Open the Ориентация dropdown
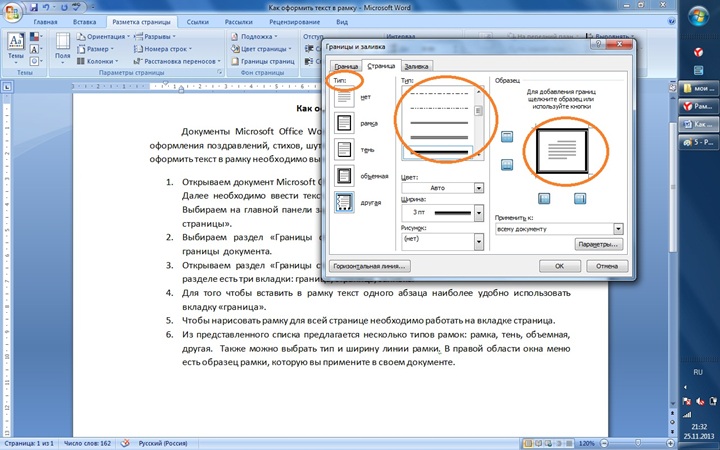Image resolution: width=720 pixels, height=450 pixels. click(x=103, y=36)
